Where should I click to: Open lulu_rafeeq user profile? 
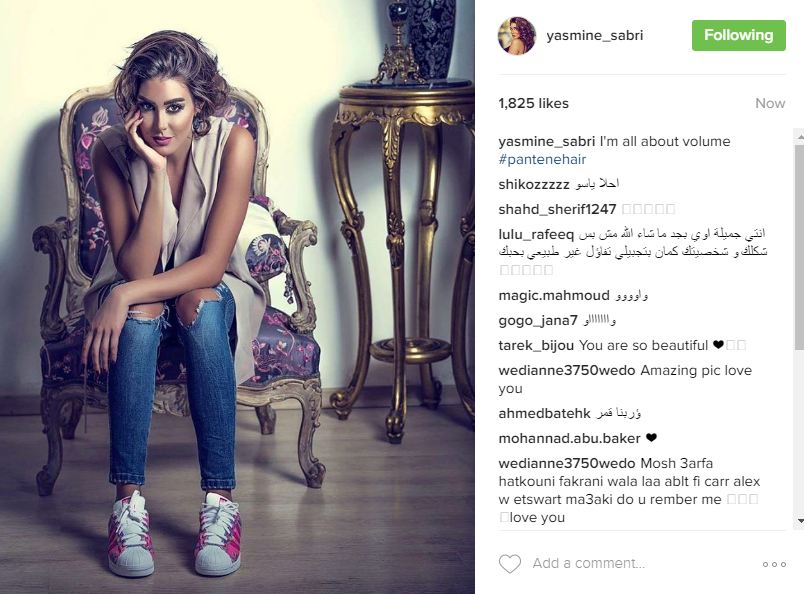click(536, 234)
